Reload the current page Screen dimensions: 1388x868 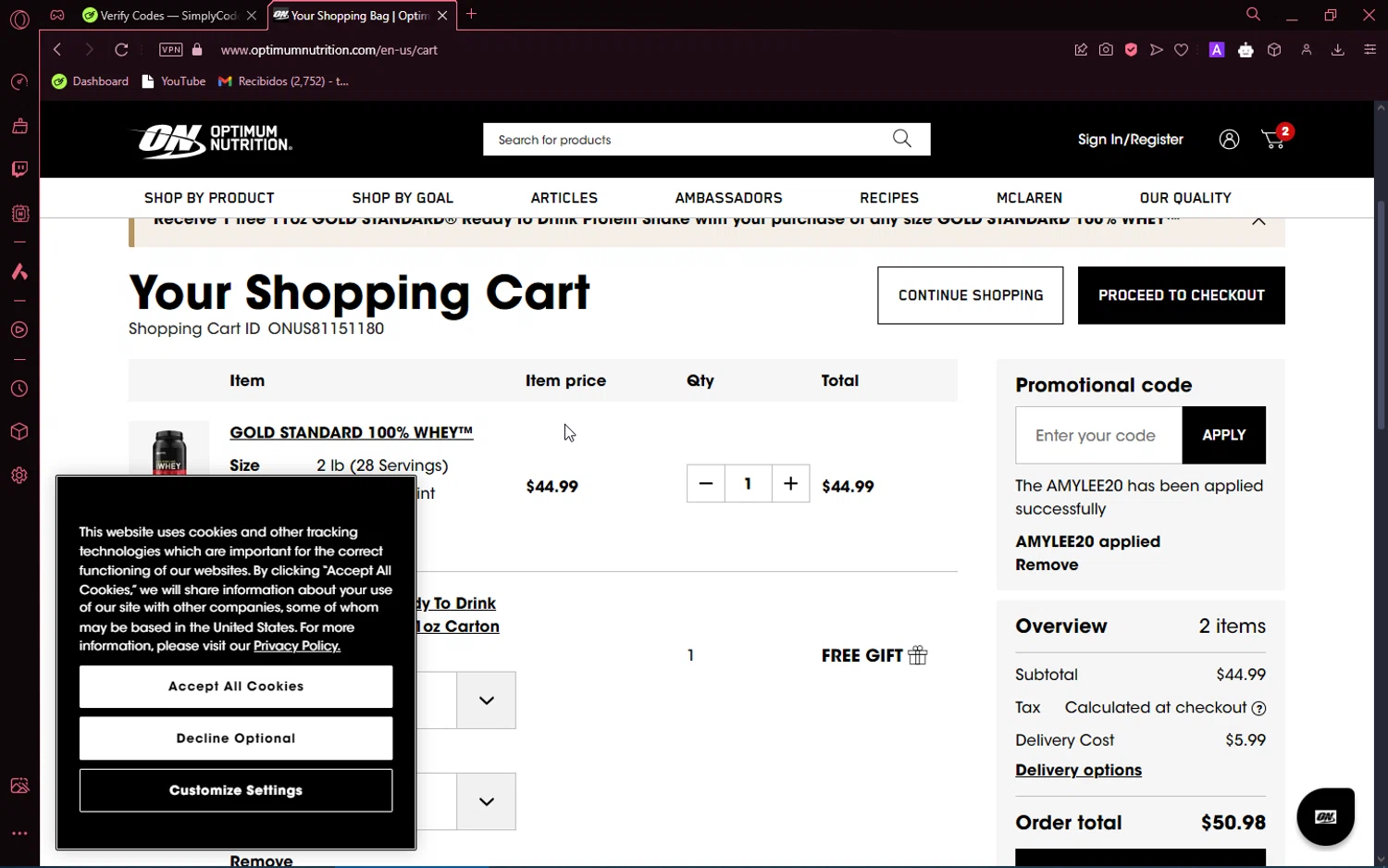coord(121,50)
